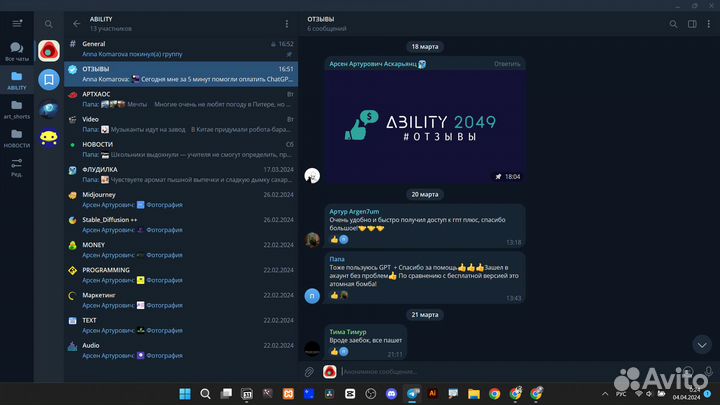This screenshot has height=405, width=720.
Task: Open the round П avatar
Action: (x=312, y=296)
